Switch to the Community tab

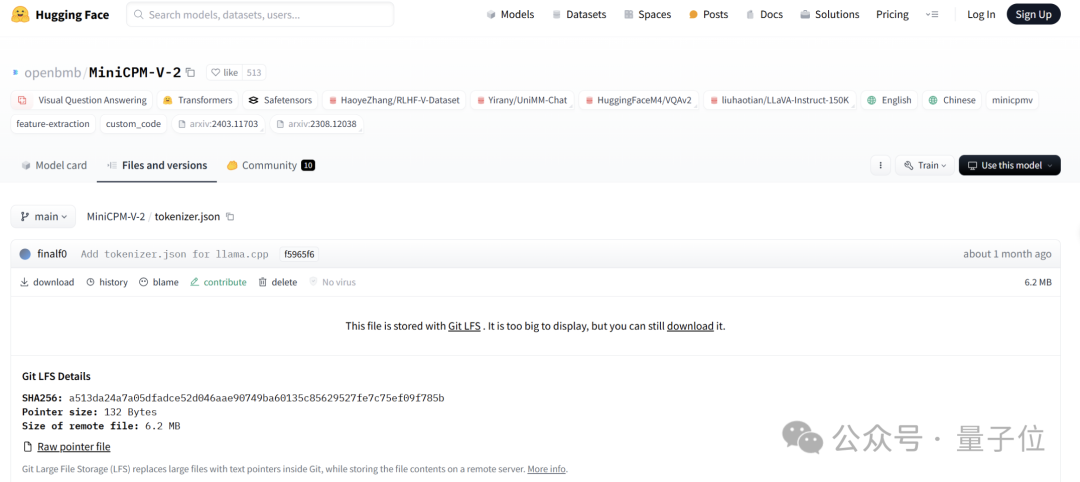coord(271,165)
